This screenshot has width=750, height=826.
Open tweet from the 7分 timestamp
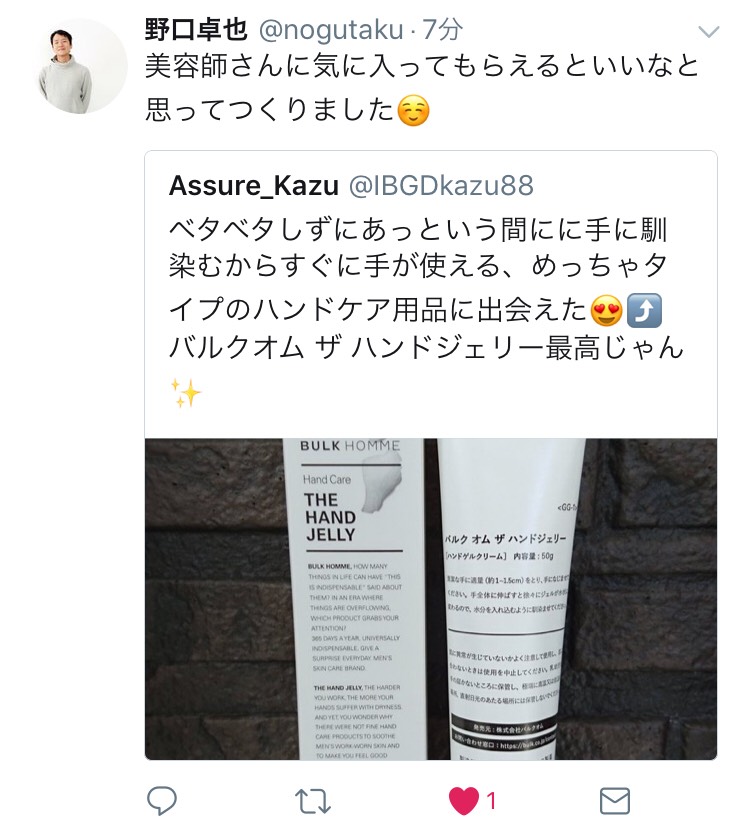442,30
